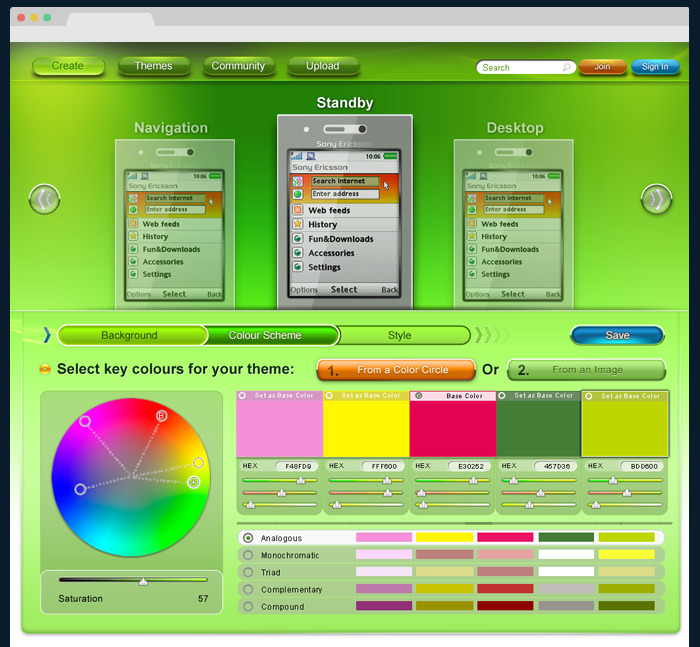The height and width of the screenshot is (647, 700).
Task: Click the Fun&Downloads icon on Standby phone
Action: pyautogui.click(x=298, y=238)
